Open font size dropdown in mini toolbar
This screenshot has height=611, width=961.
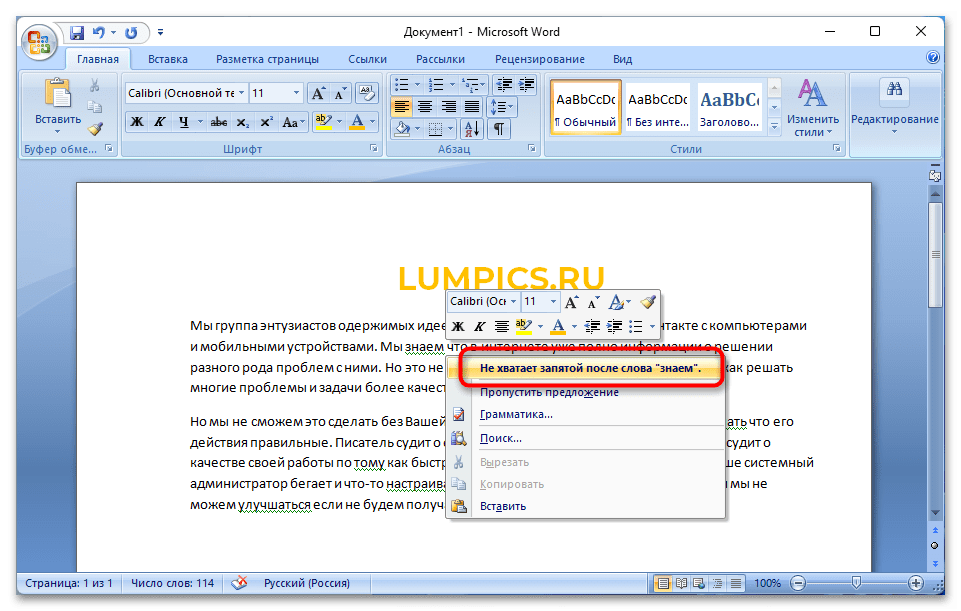(x=554, y=301)
